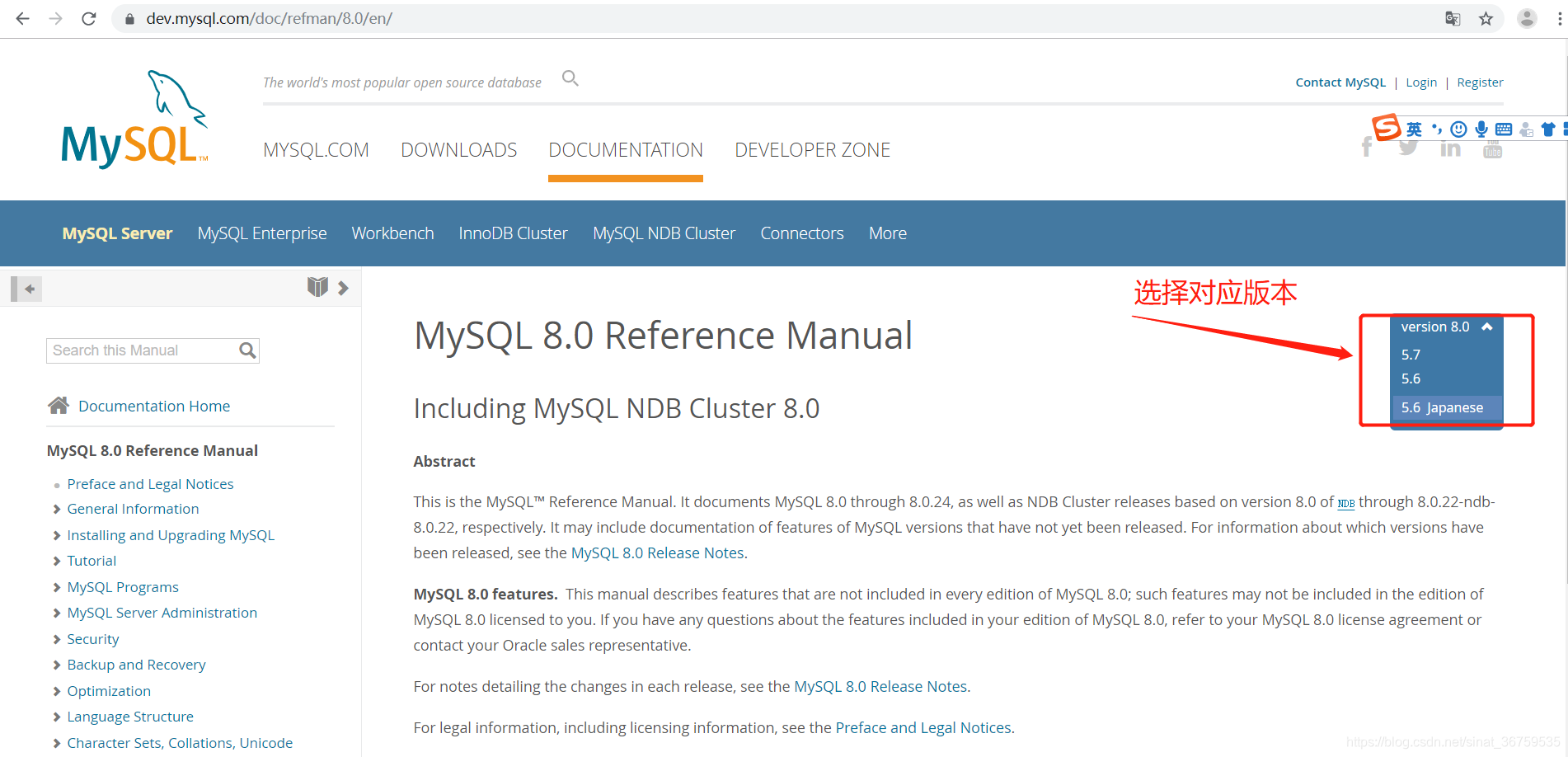
Task: Submit manual search via magnifier icon
Action: (247, 350)
